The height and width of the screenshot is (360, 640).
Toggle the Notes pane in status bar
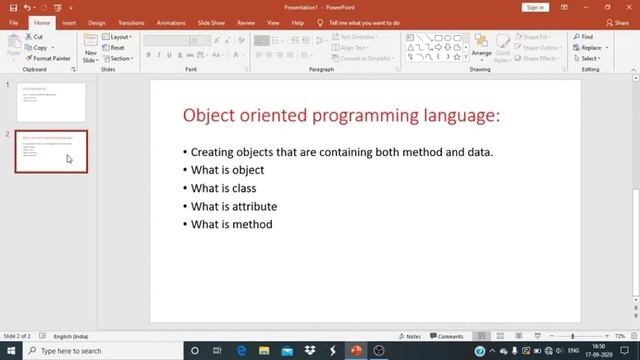coord(410,336)
